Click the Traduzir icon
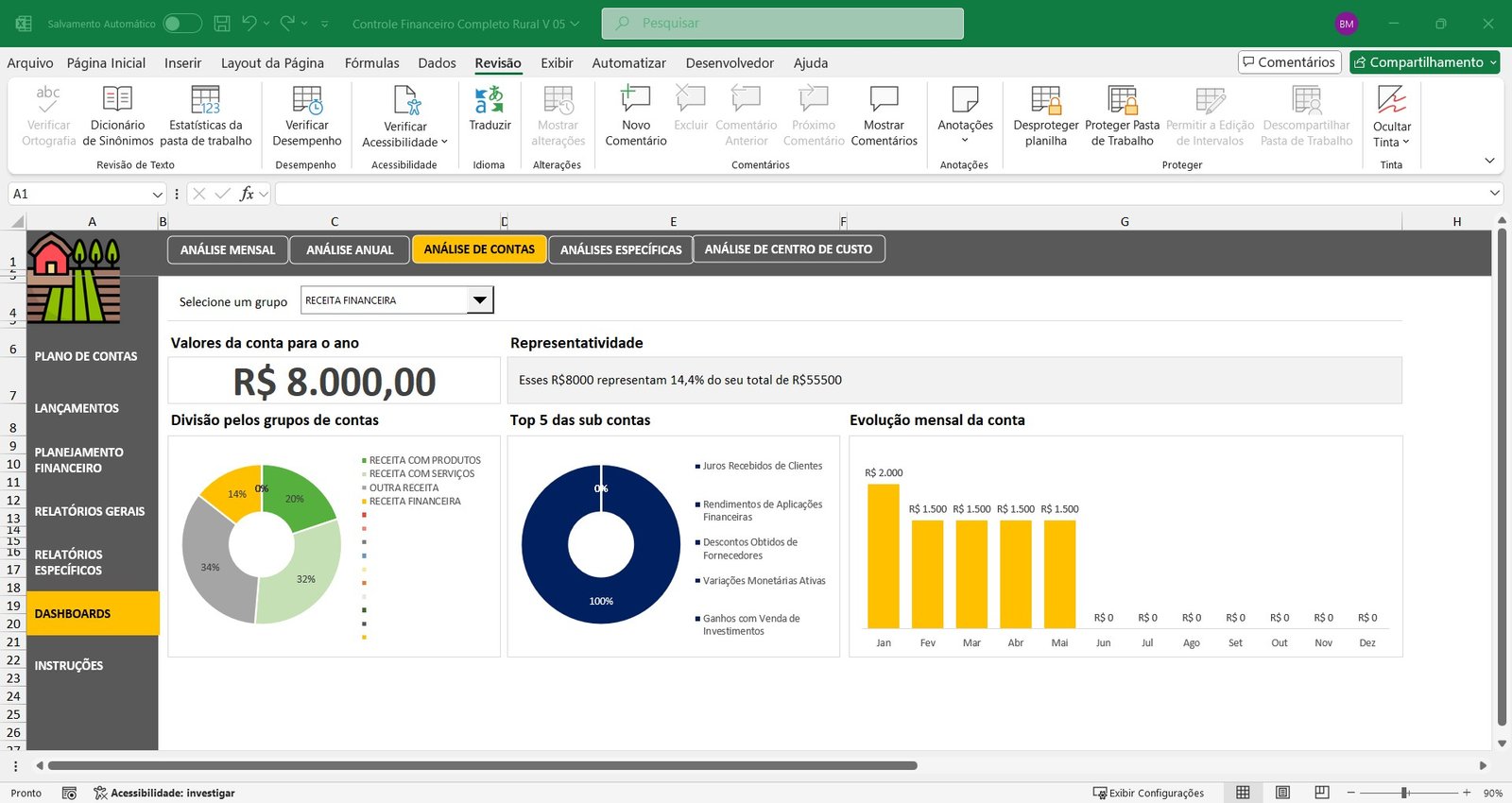The height and width of the screenshot is (803, 1512). [490, 100]
